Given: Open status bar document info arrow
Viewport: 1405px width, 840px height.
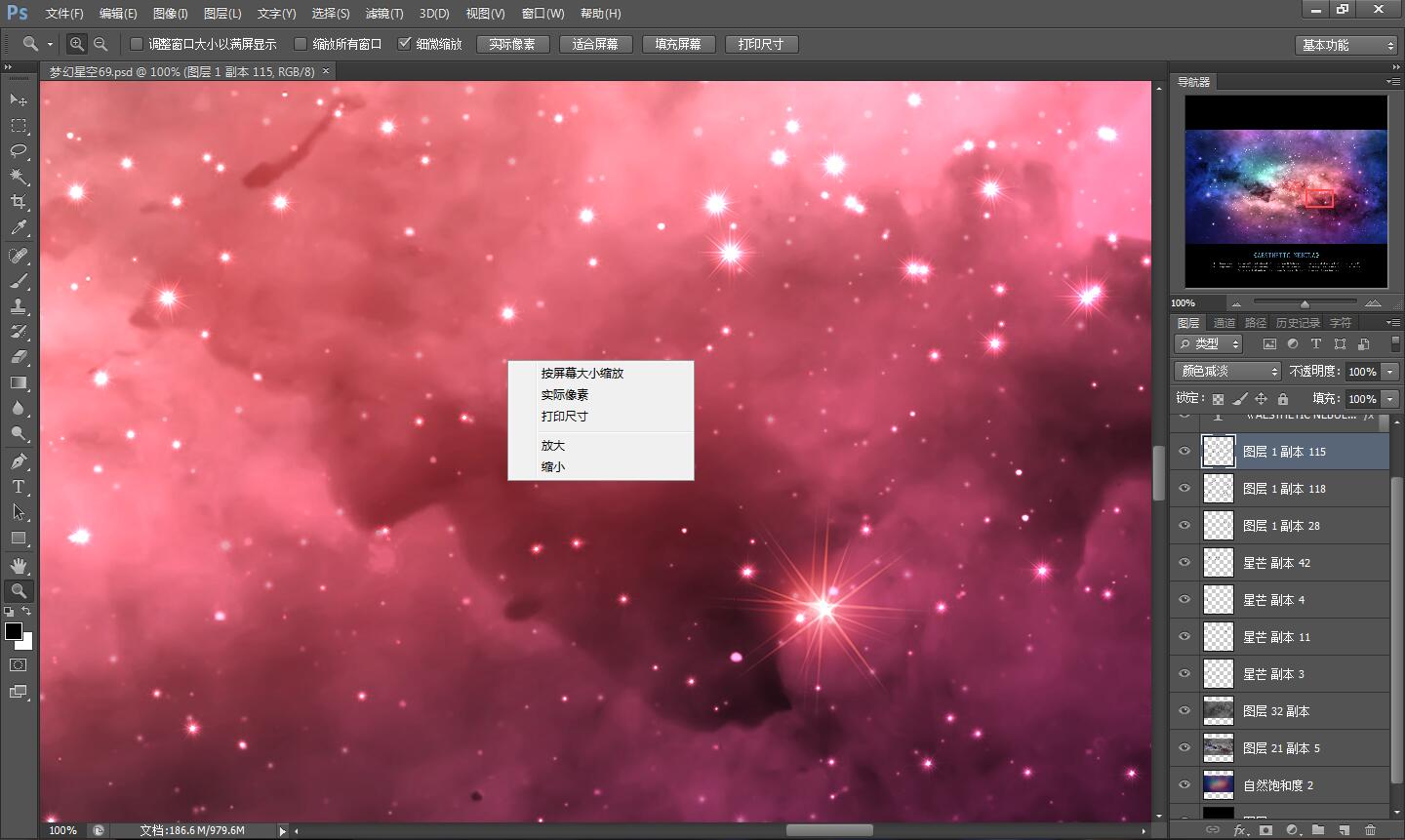Looking at the screenshot, I should (282, 831).
